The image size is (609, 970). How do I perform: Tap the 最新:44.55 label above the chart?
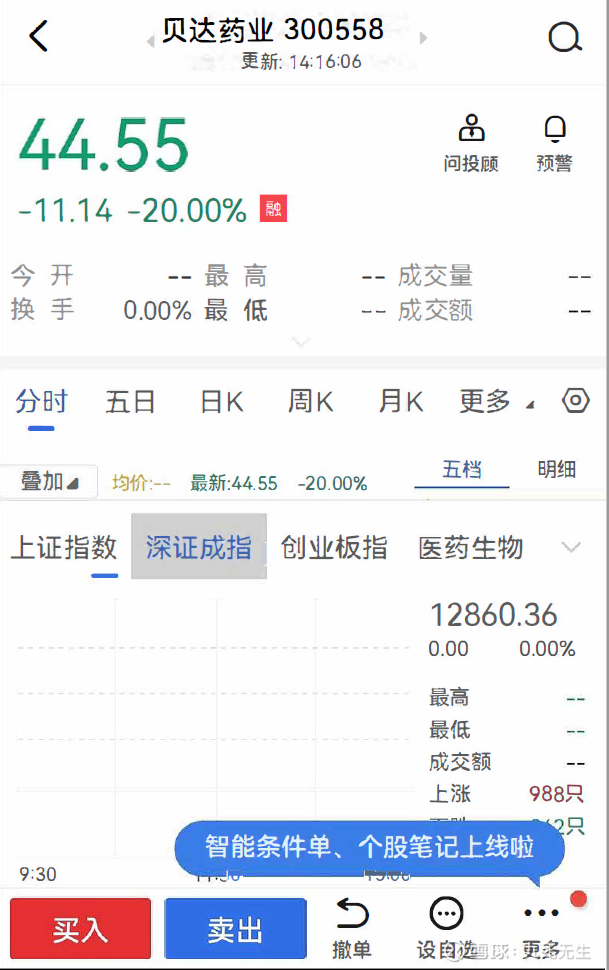point(234,483)
